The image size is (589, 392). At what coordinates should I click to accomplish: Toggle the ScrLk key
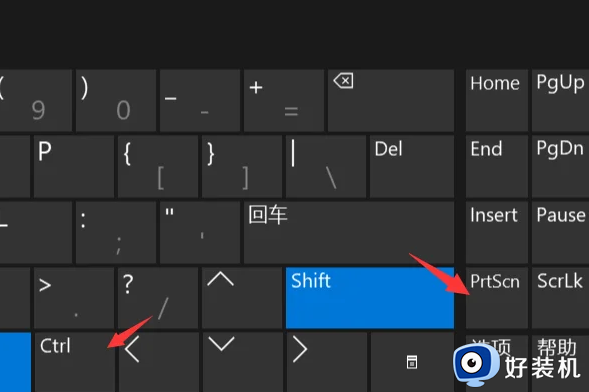[560, 298]
